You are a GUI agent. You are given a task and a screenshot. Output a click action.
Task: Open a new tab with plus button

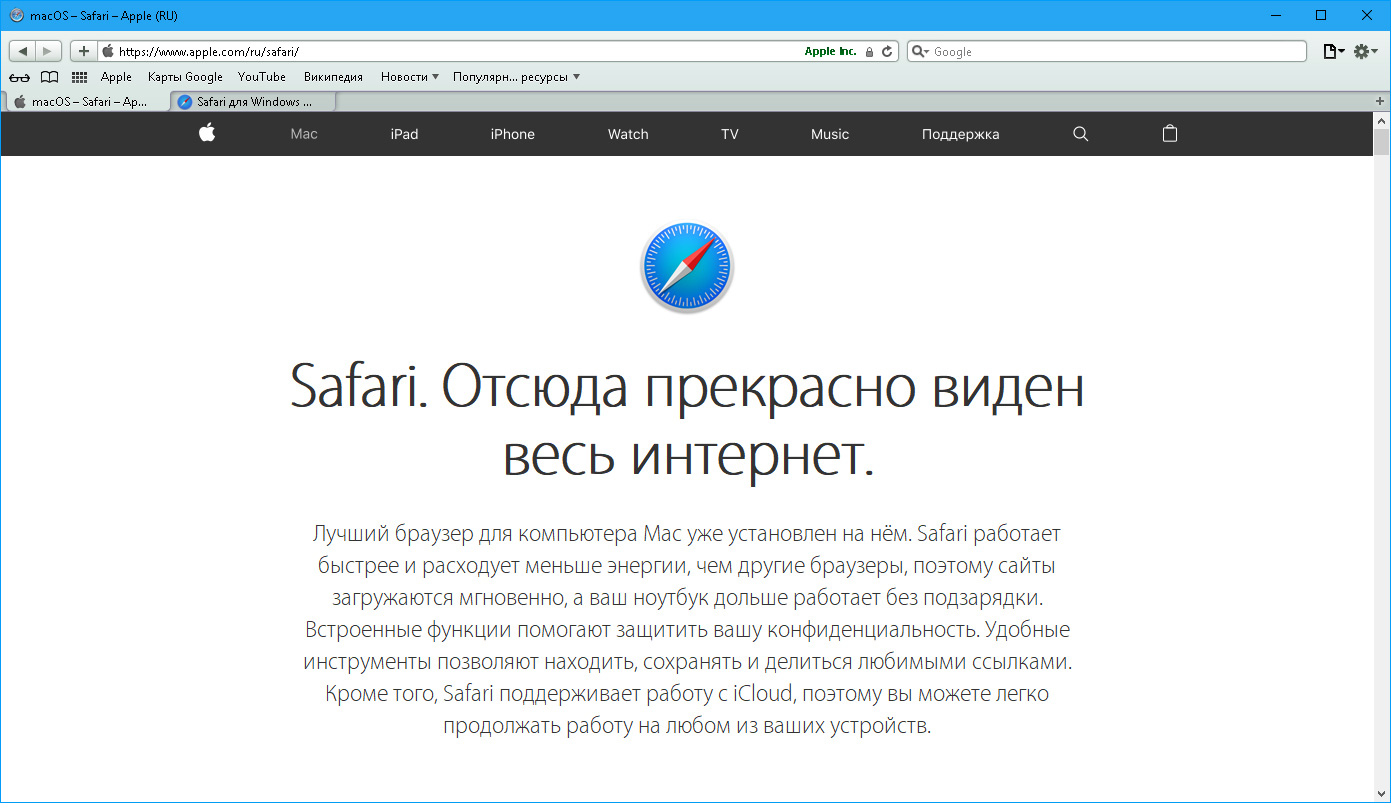(1380, 101)
